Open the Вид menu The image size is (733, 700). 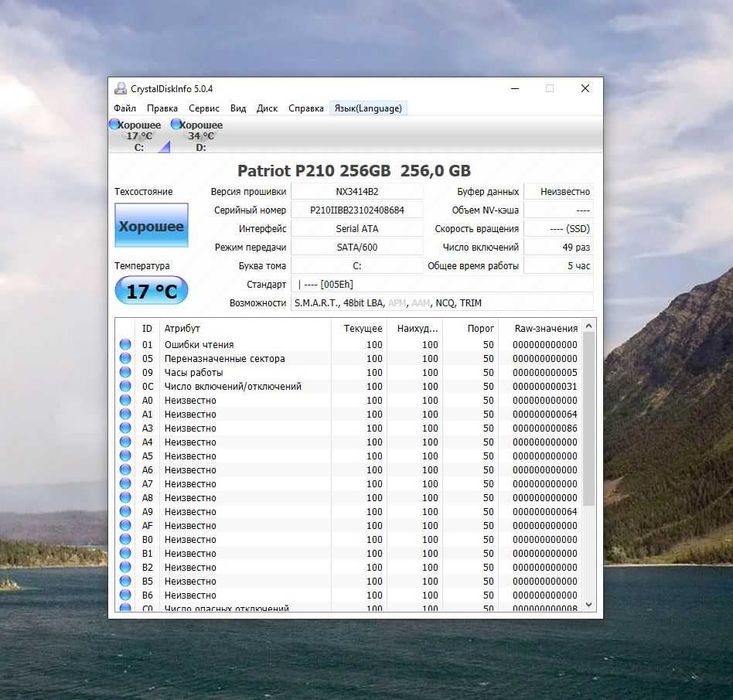[238, 108]
